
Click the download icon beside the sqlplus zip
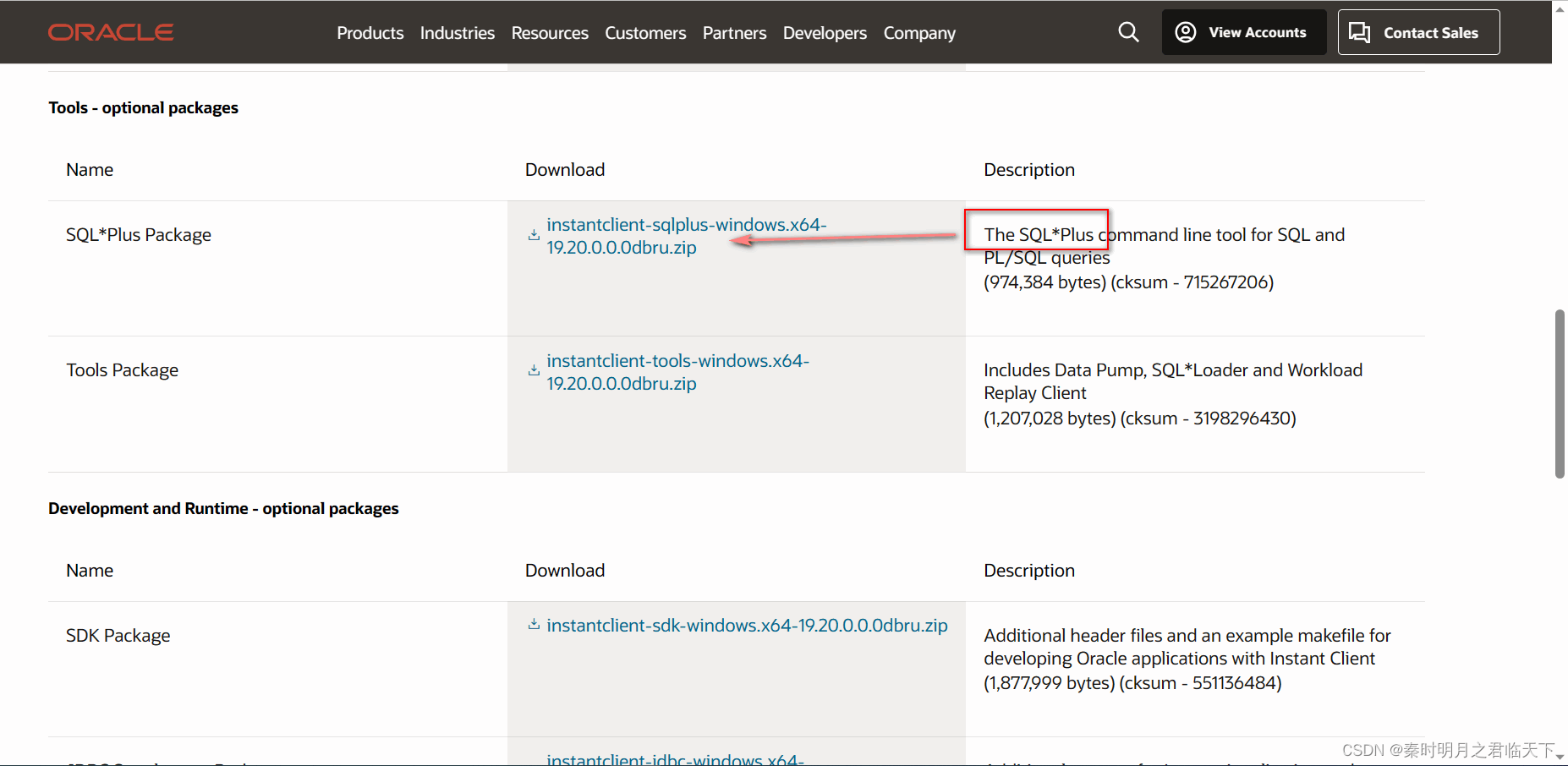(534, 236)
